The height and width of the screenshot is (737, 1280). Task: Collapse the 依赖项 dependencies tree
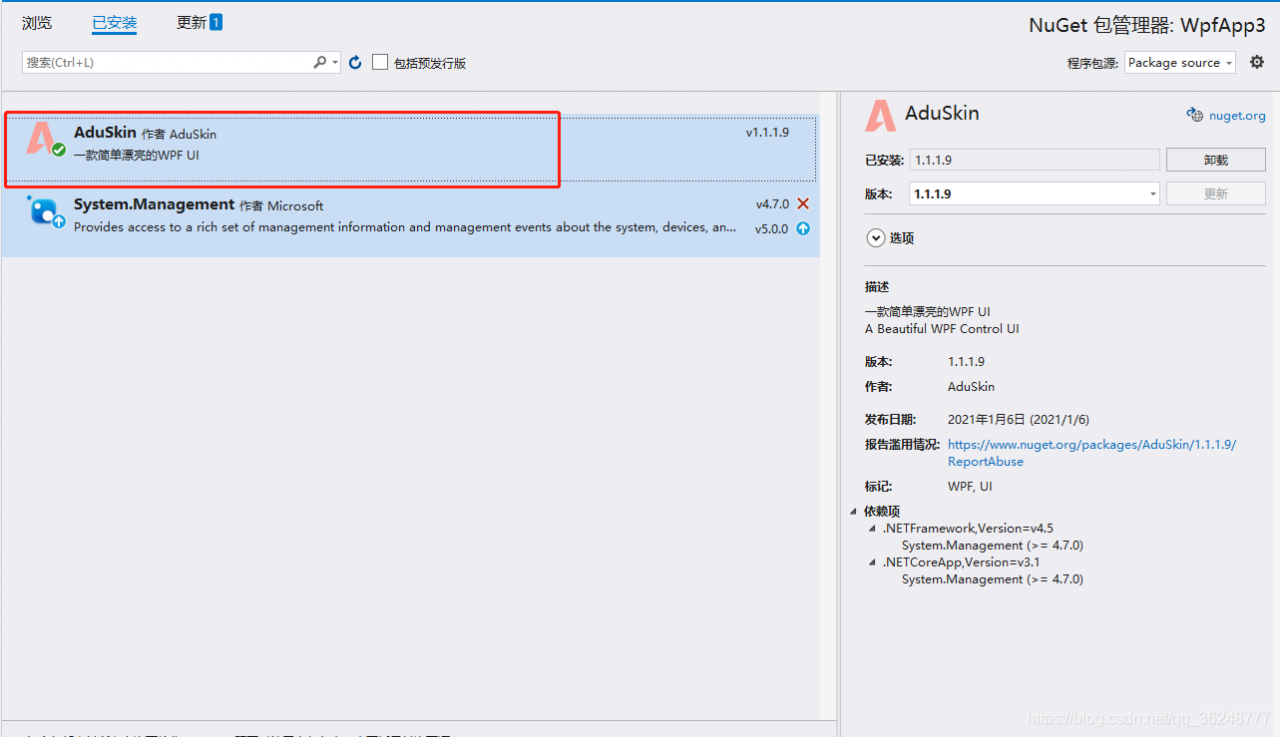(x=853, y=512)
